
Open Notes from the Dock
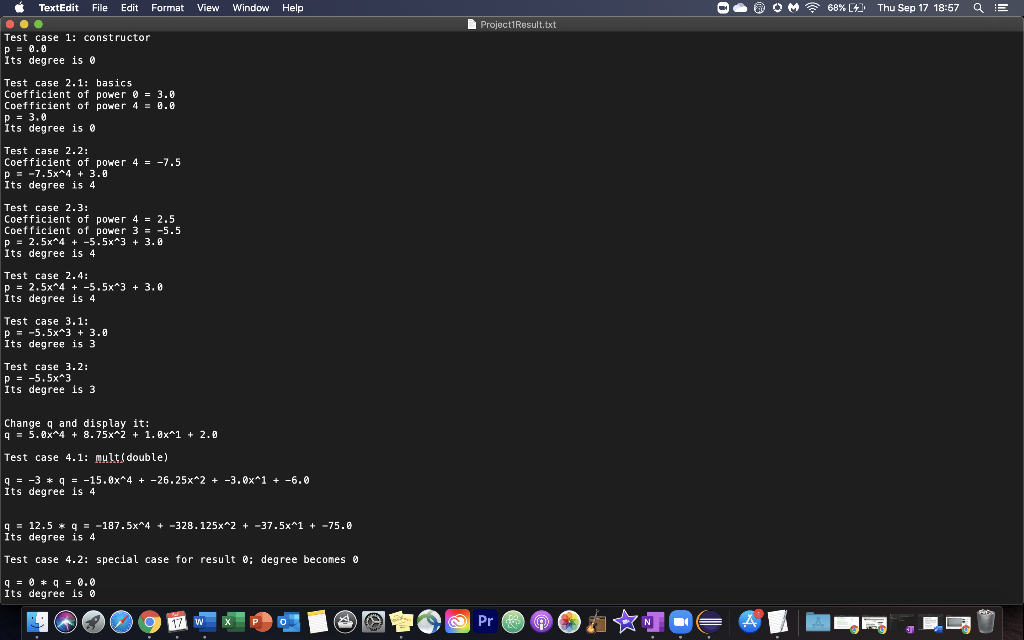coord(317,622)
